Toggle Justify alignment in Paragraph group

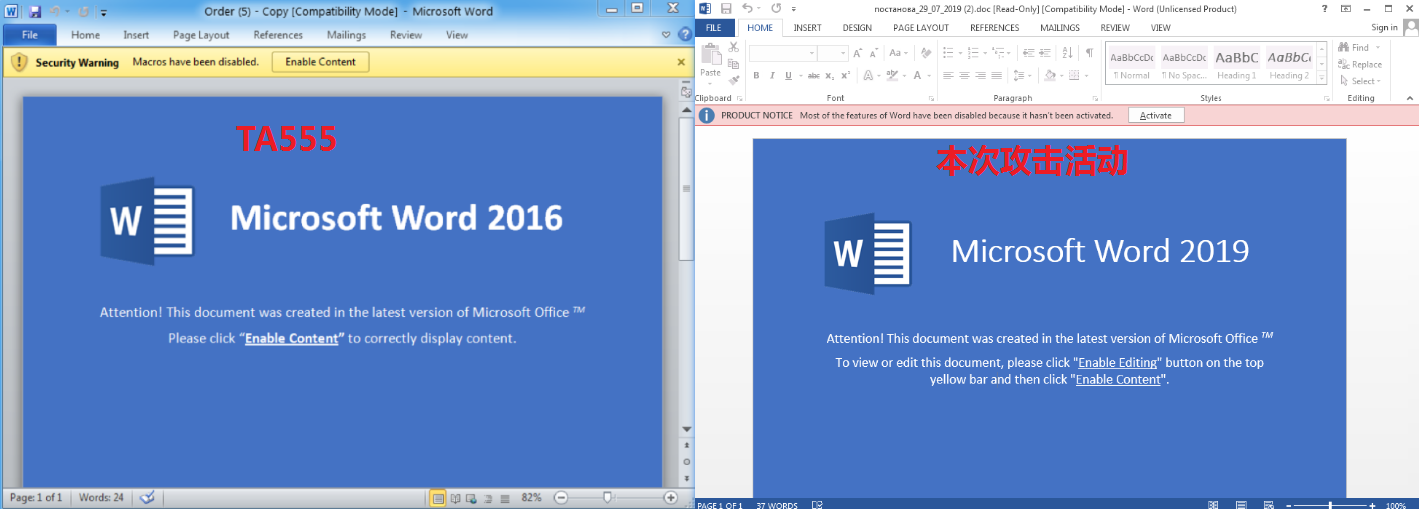click(x=997, y=75)
